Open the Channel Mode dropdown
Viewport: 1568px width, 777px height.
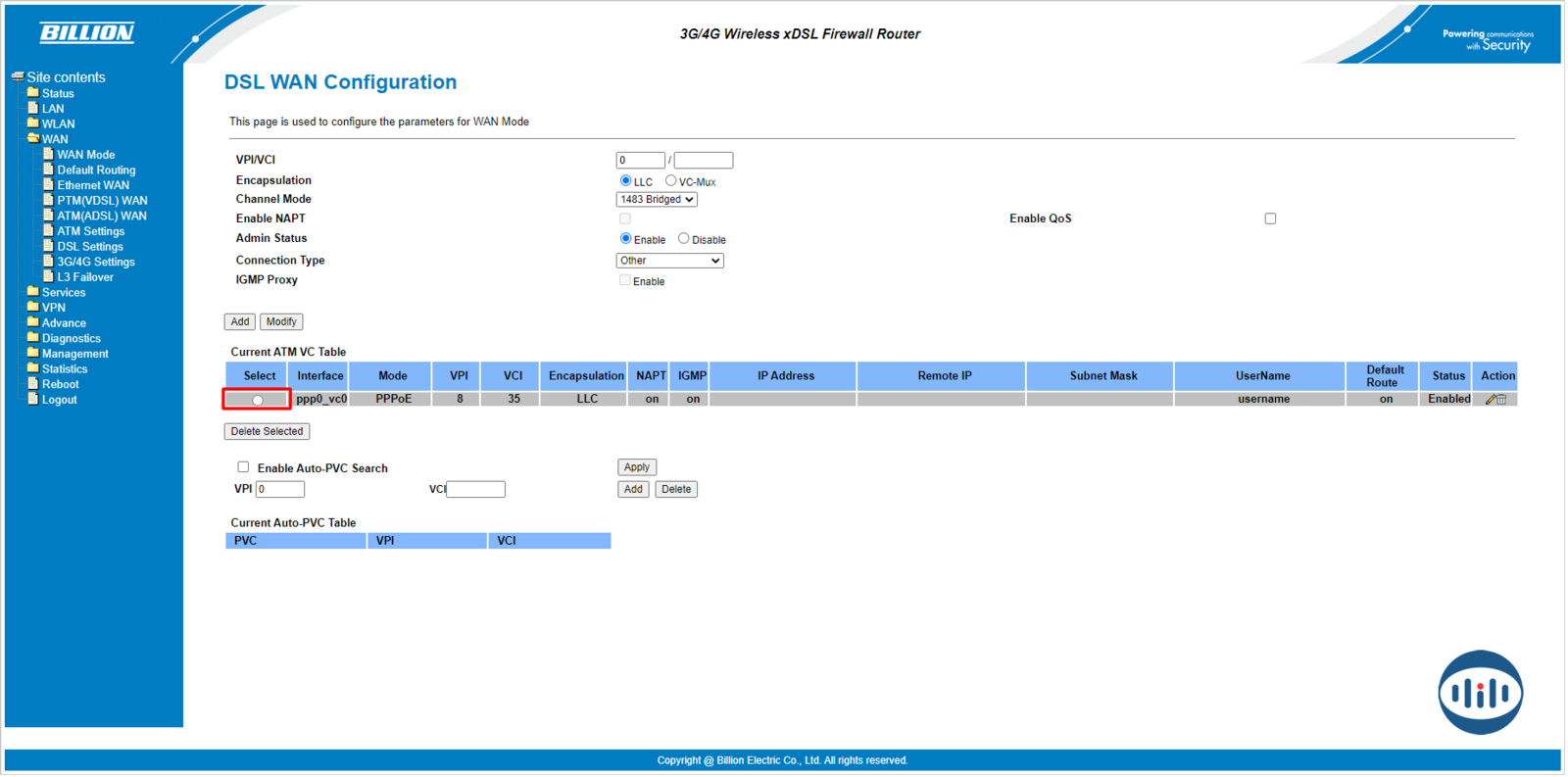[x=657, y=200]
